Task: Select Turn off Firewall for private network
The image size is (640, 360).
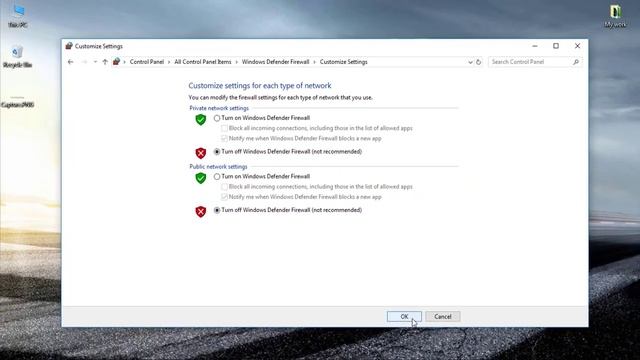Action: [x=217, y=152]
